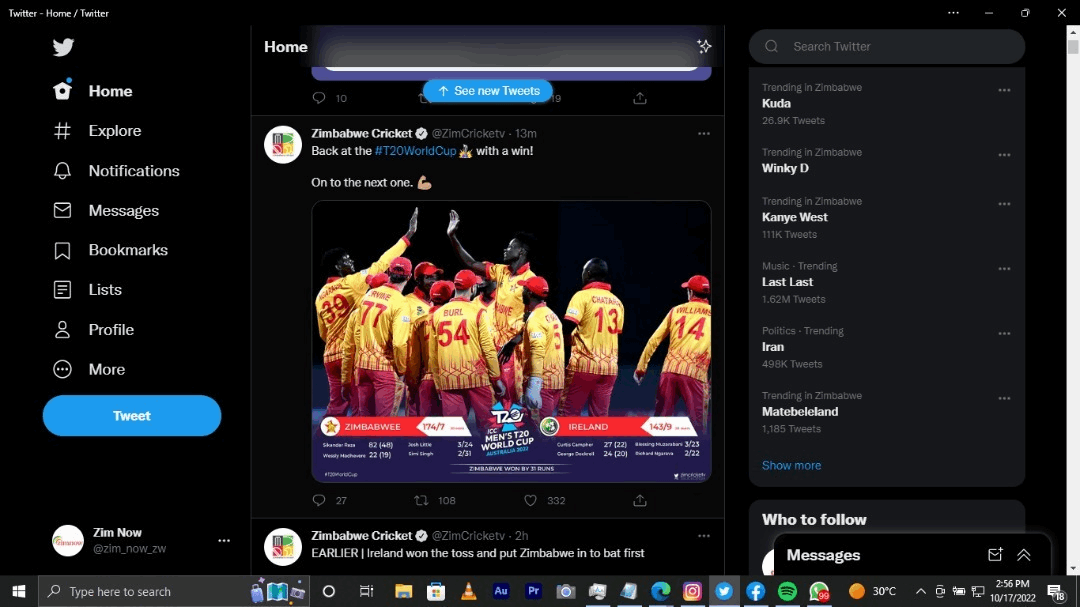
Task: Open Zimbabwe Cricket avatar on 13m tweet
Action: (283, 145)
